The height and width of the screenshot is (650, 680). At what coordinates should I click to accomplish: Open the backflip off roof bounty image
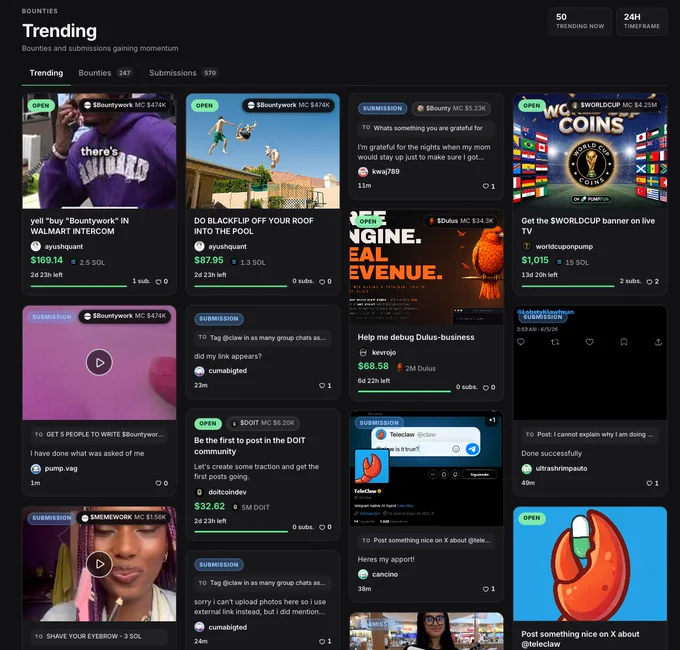(x=263, y=151)
